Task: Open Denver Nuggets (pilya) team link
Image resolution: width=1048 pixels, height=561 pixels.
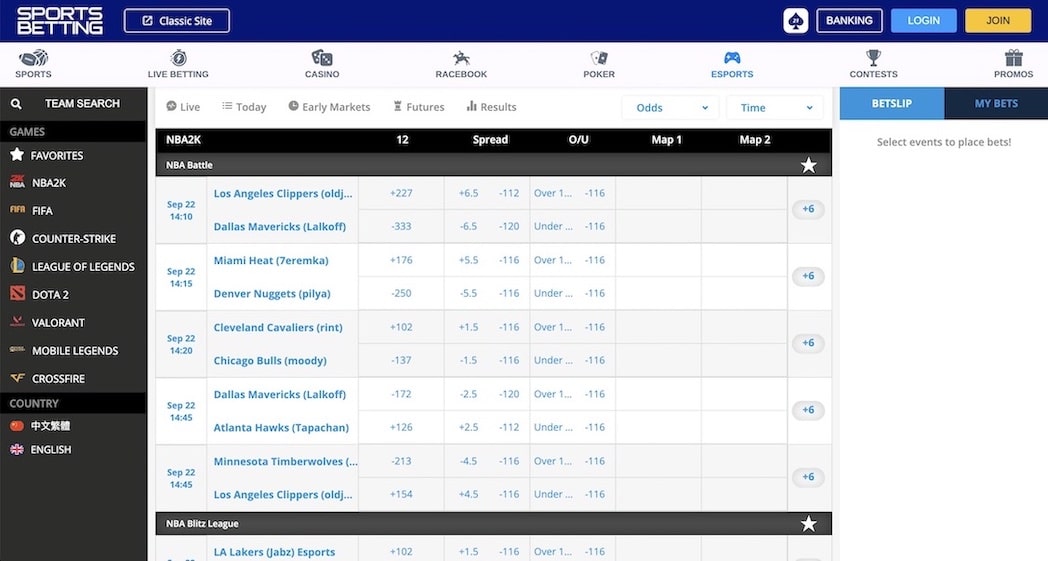Action: coord(272,294)
